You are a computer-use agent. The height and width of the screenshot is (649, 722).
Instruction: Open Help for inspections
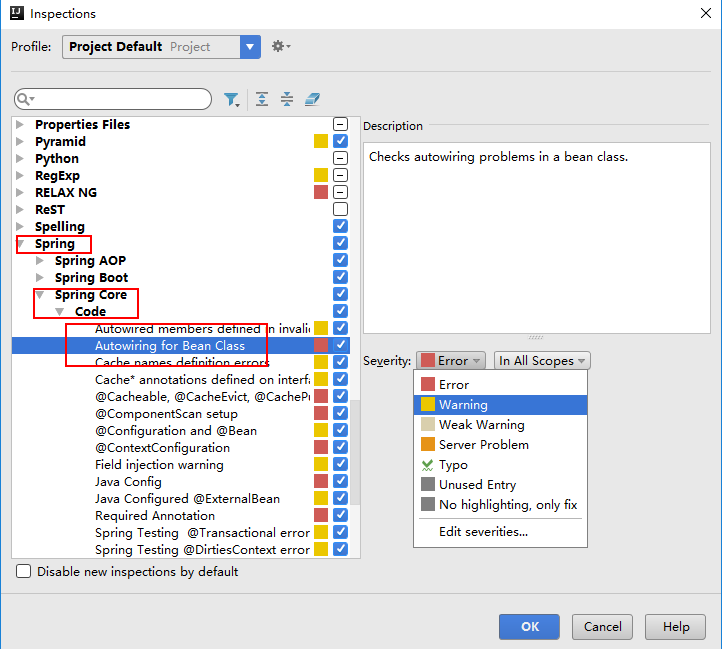click(x=675, y=626)
